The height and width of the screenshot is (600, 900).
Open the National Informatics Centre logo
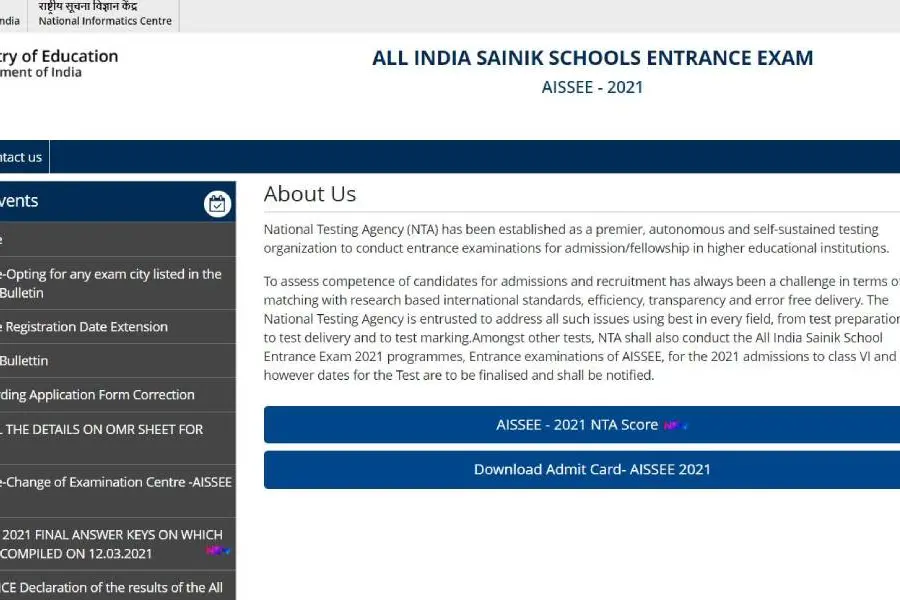(x=104, y=14)
